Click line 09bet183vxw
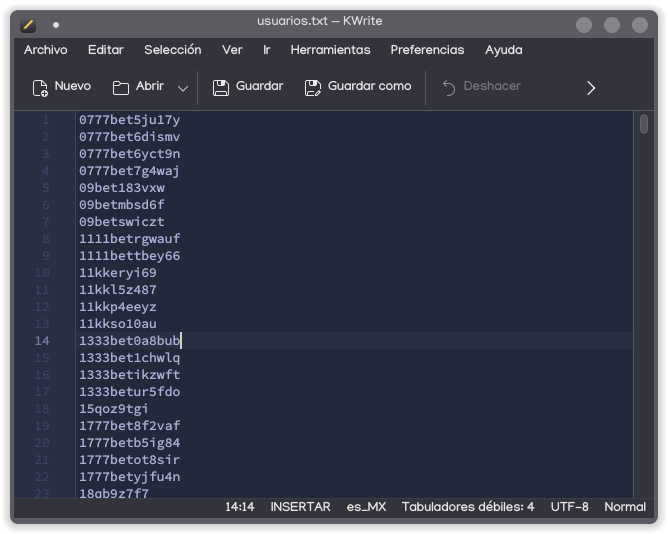 pyautogui.click(x=122, y=188)
